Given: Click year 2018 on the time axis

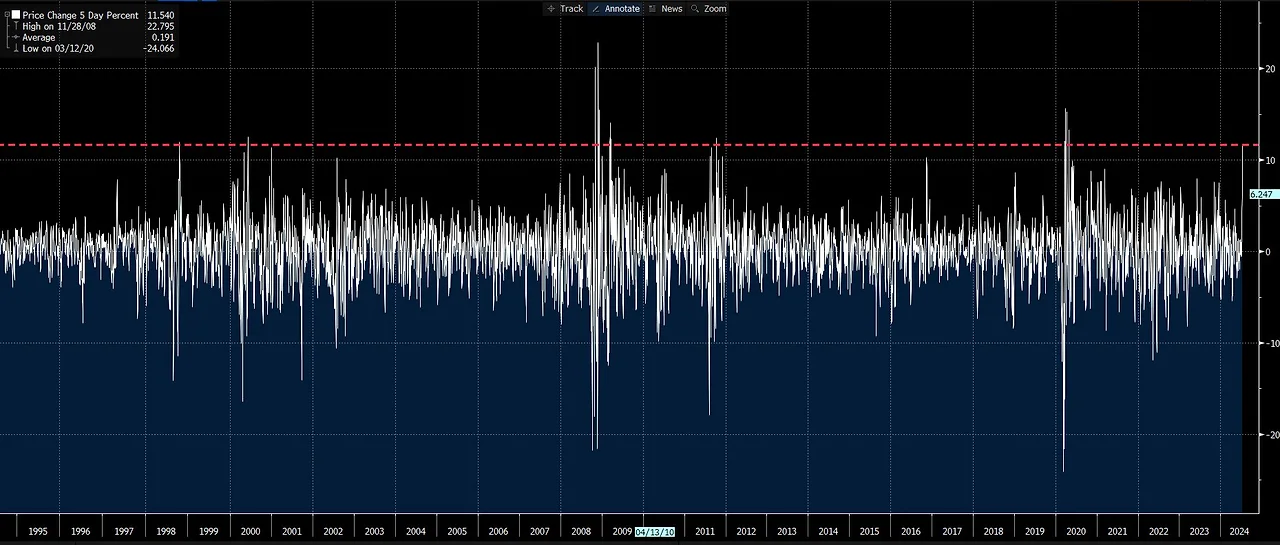Looking at the screenshot, I should pyautogui.click(x=993, y=532).
